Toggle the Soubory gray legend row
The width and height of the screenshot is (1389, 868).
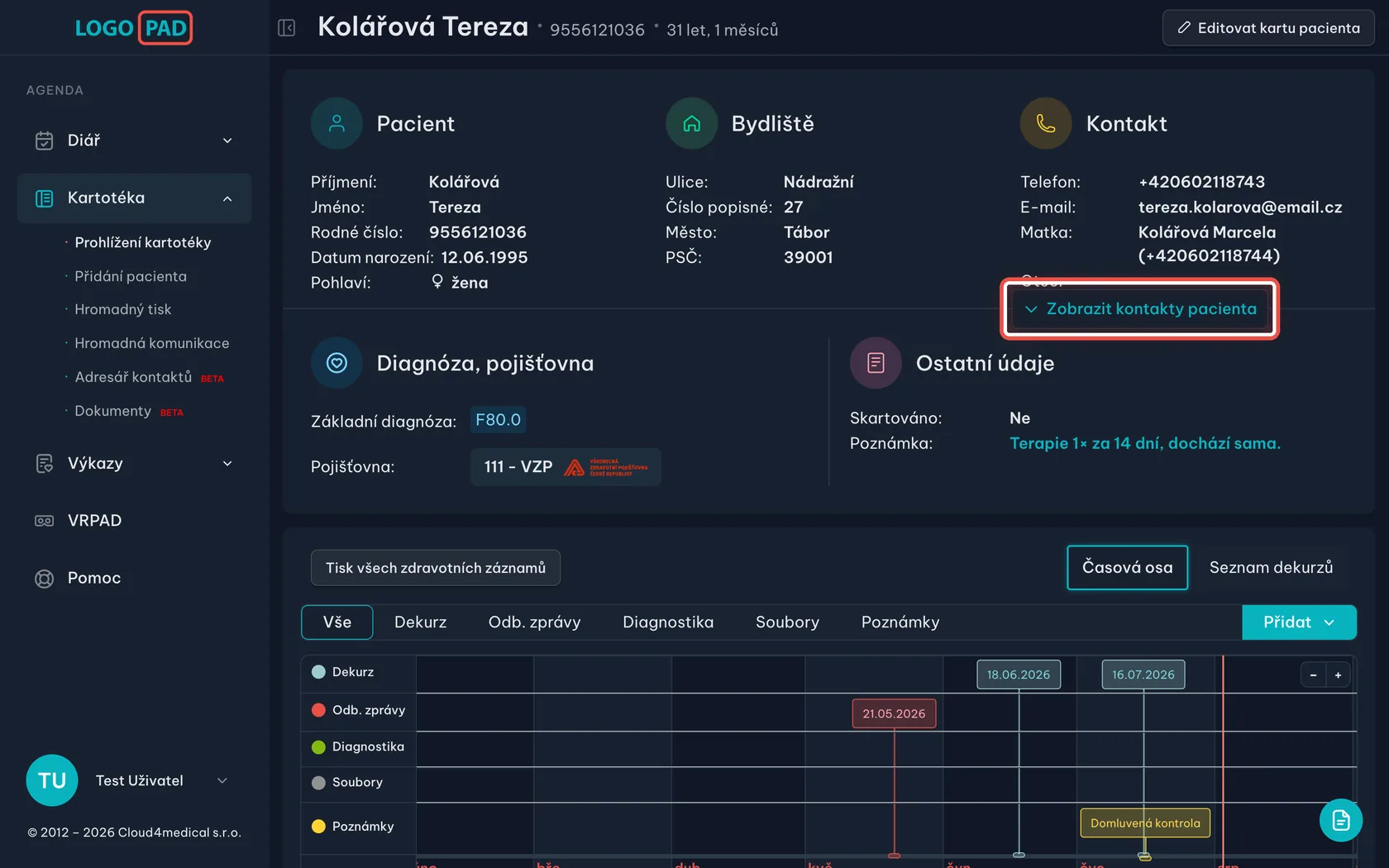(358, 783)
